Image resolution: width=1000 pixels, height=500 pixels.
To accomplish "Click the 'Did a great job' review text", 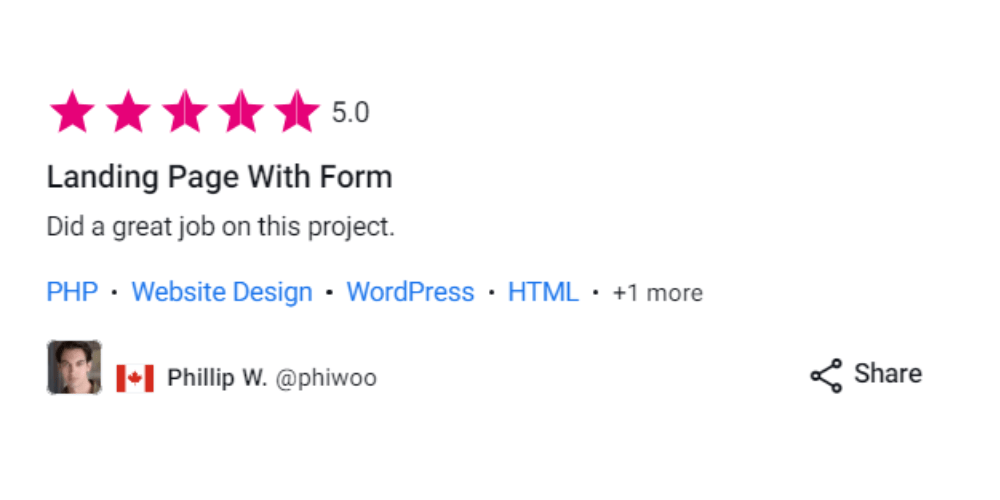I will tap(221, 227).
